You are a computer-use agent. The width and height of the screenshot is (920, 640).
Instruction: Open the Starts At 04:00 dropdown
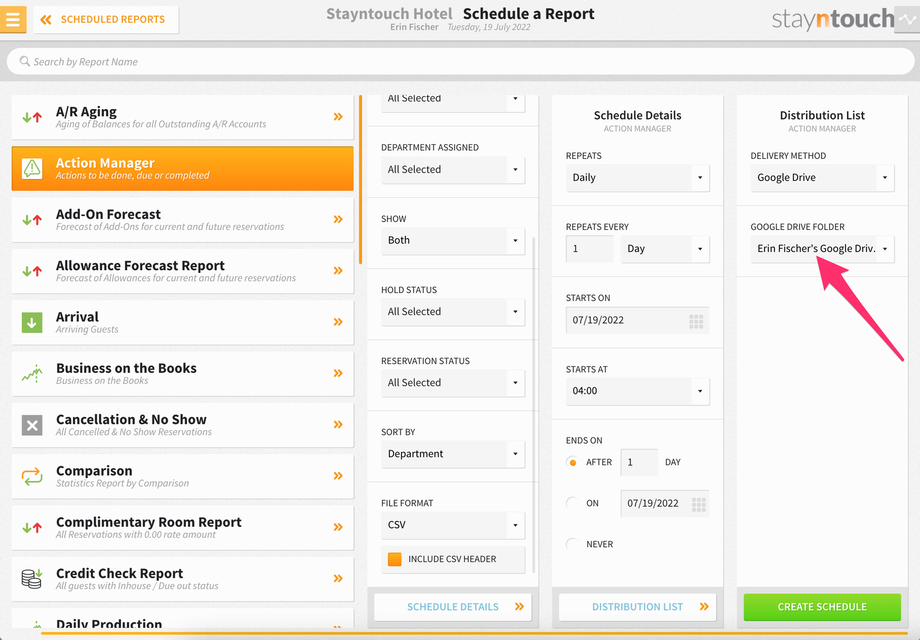click(x=638, y=391)
